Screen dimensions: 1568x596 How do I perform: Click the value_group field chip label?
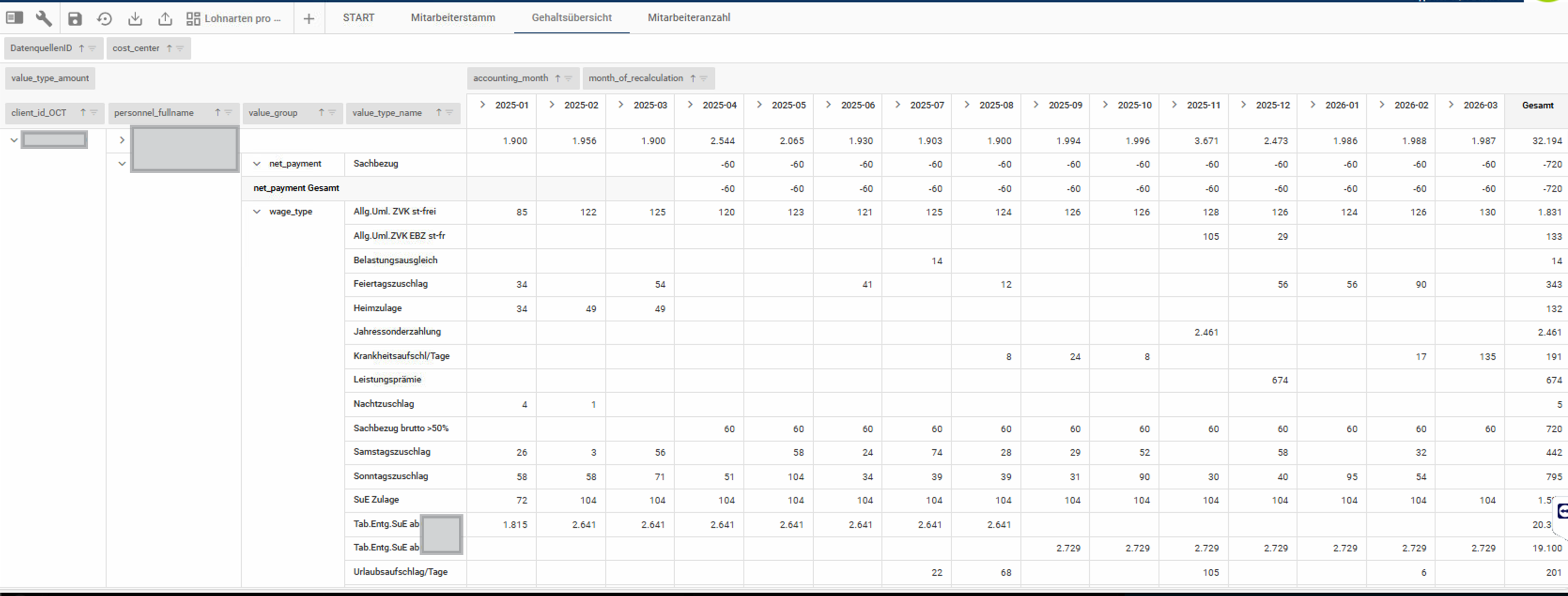click(x=273, y=113)
